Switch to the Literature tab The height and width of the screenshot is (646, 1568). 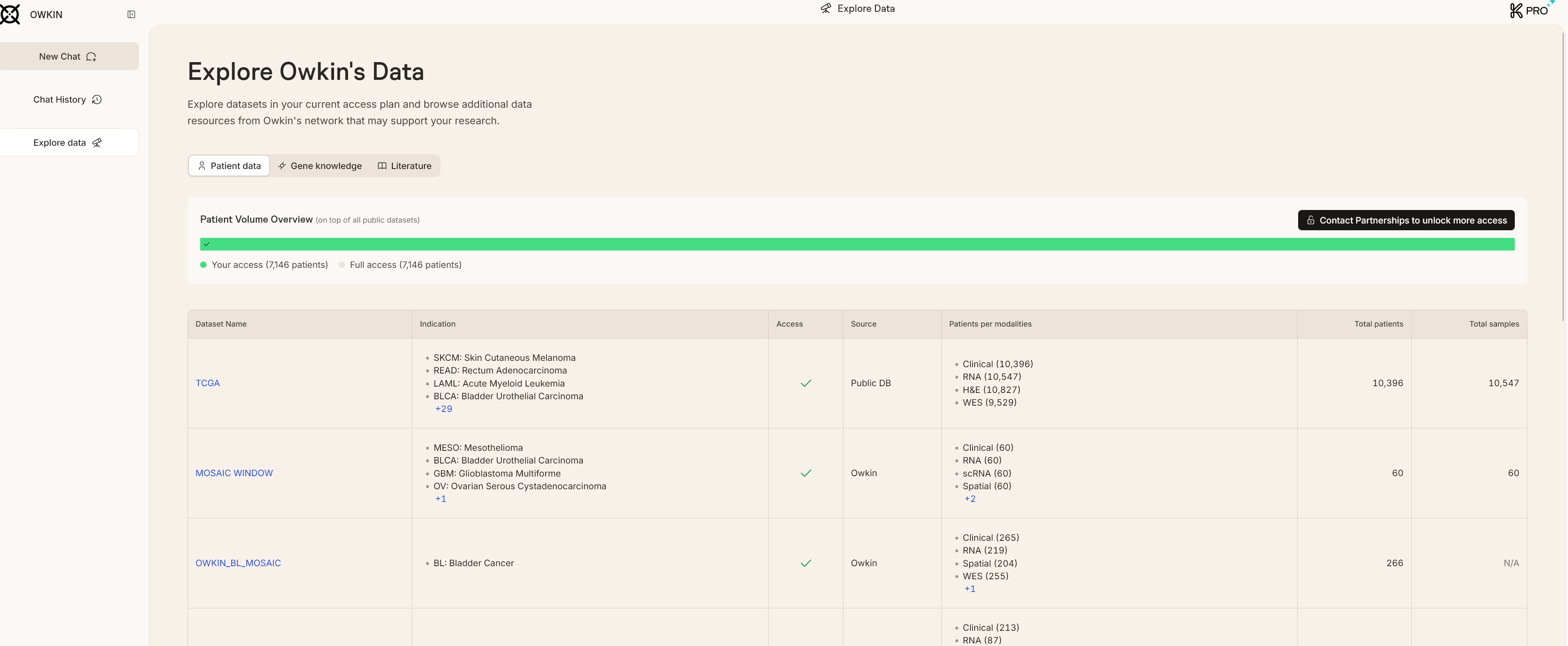(404, 166)
